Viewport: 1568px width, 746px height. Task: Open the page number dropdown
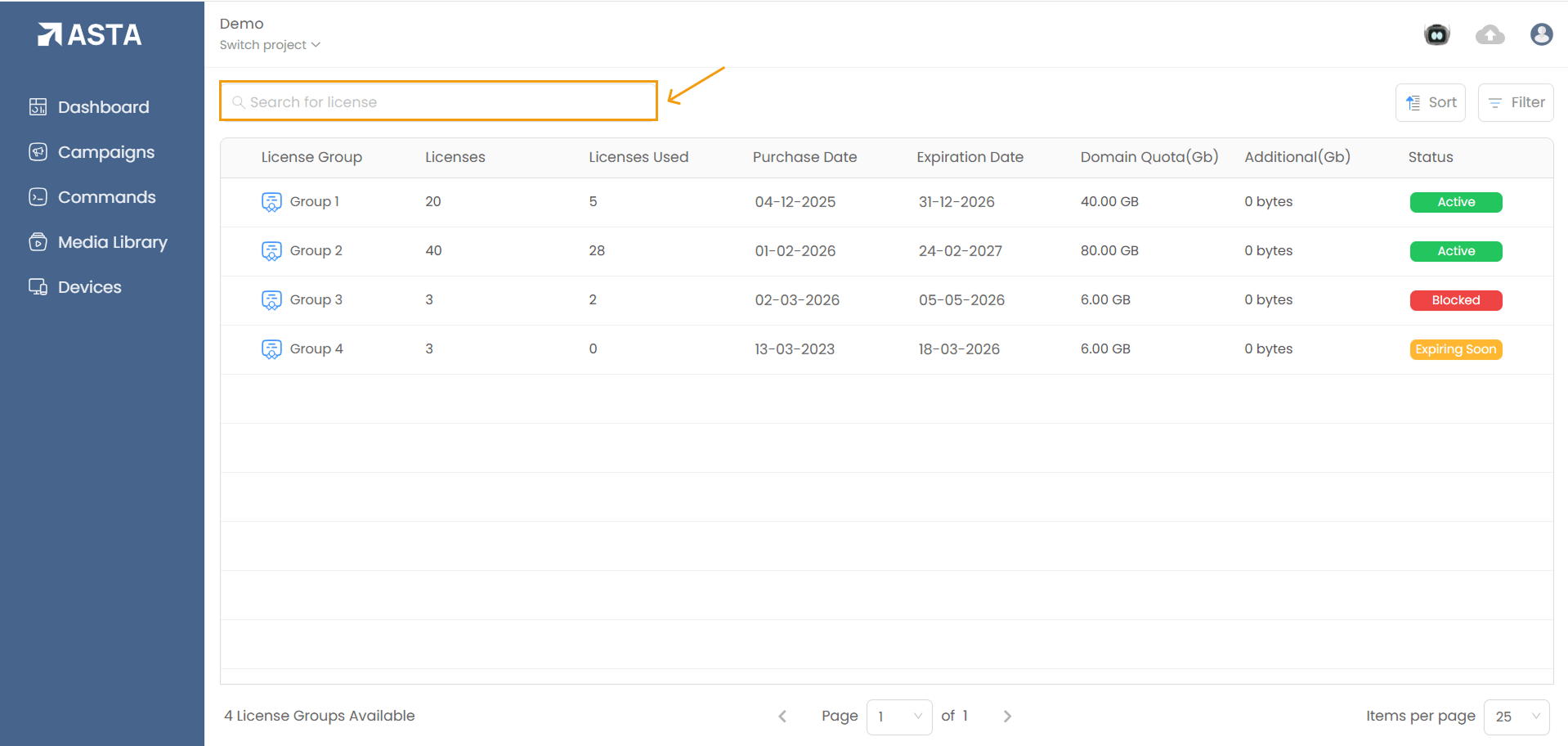898,717
